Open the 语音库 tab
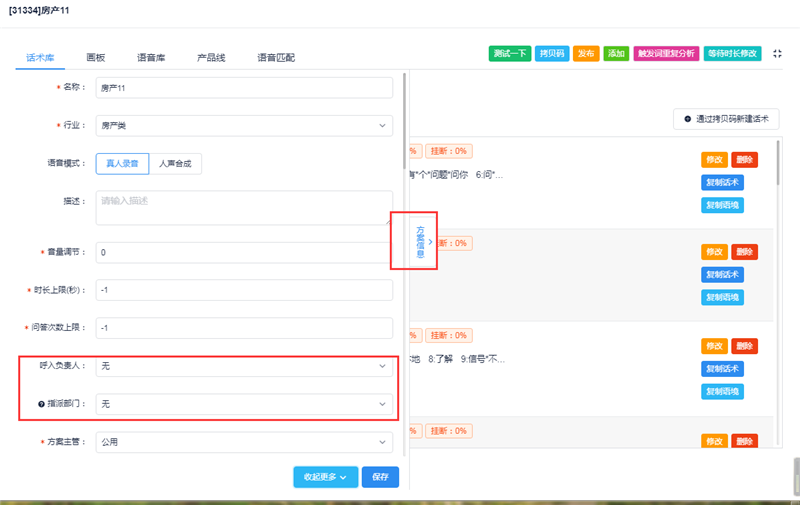Viewport: 800px width, 505px height. tap(152, 58)
